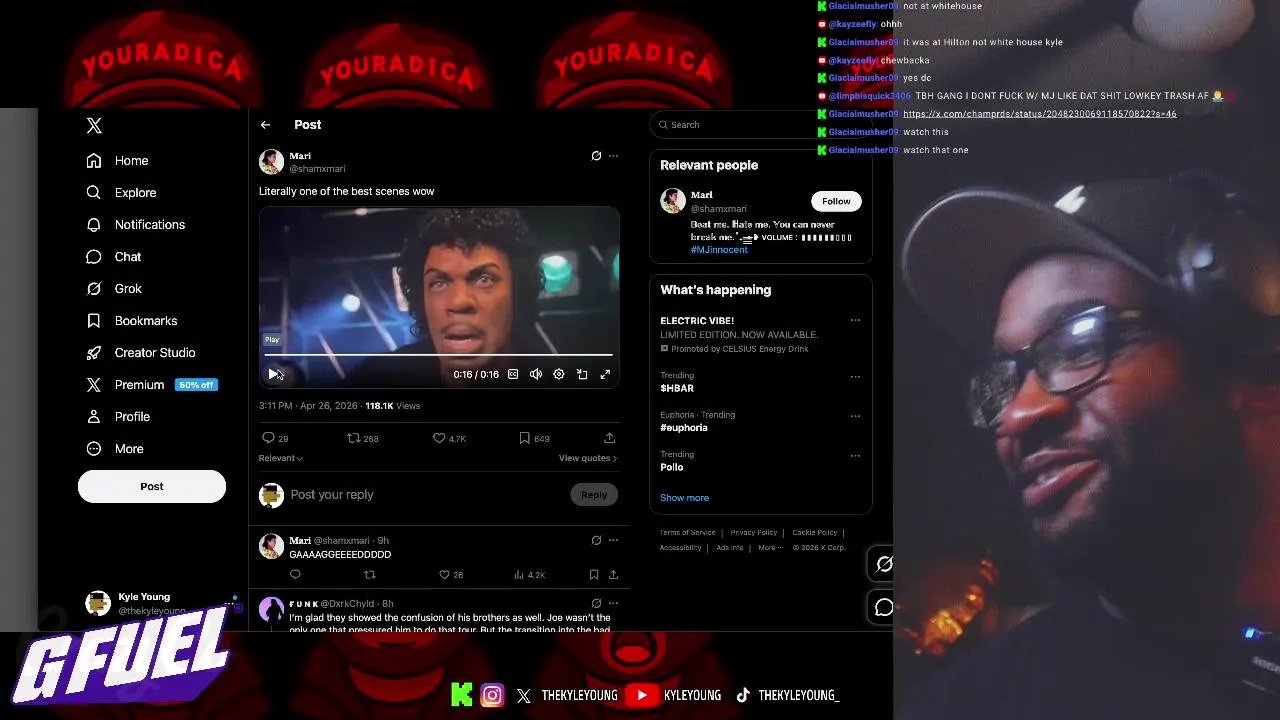Click Show more under What's happening
This screenshot has width=1280, height=720.
point(684,497)
